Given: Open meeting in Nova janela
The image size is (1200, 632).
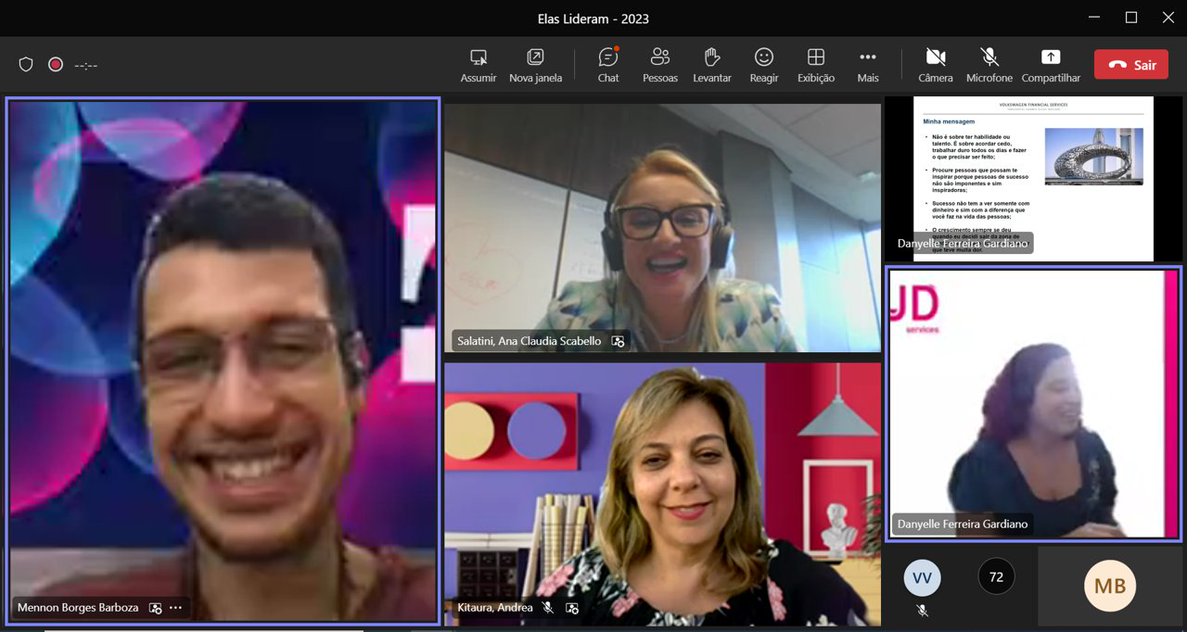Looking at the screenshot, I should pos(536,64).
